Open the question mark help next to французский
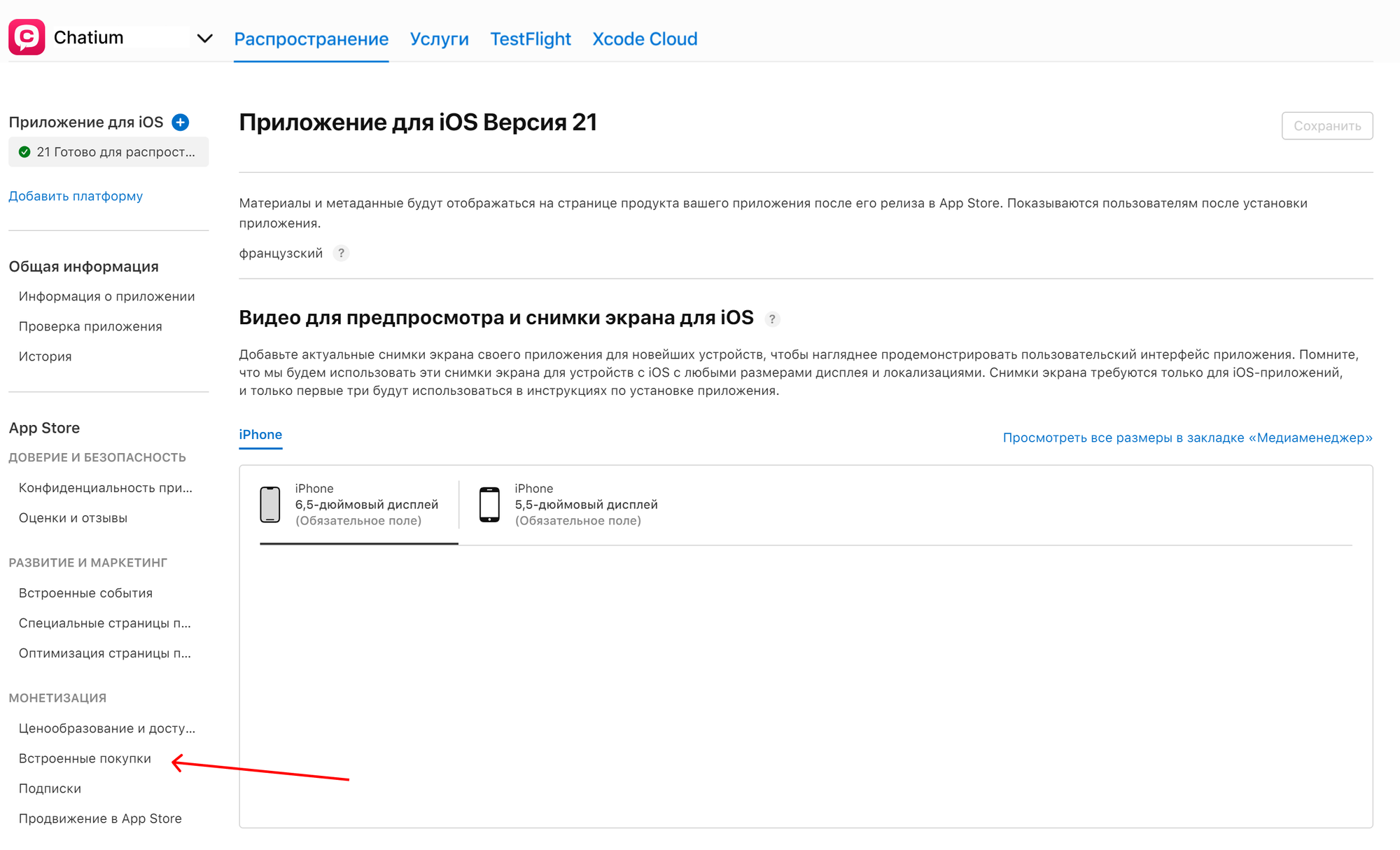1400x850 pixels. pyautogui.click(x=341, y=253)
